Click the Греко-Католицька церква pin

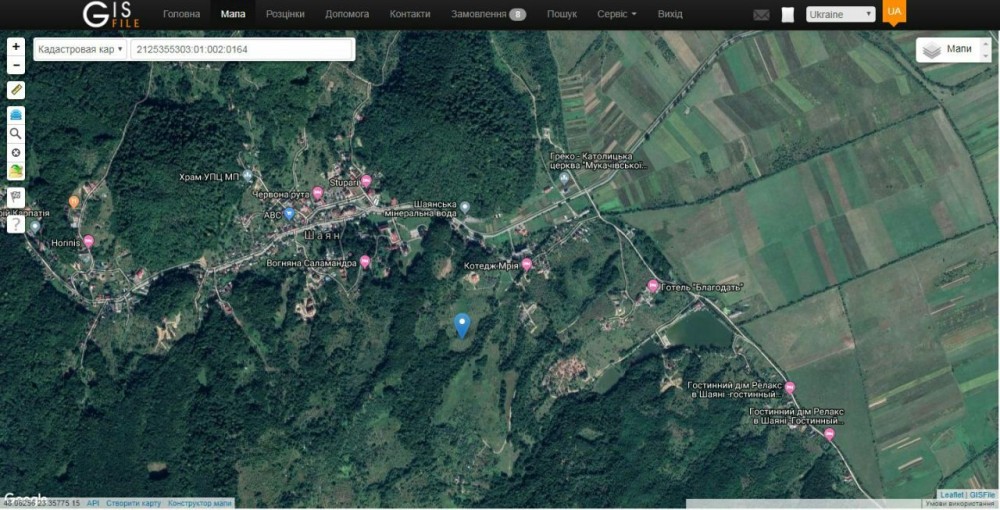(x=564, y=178)
